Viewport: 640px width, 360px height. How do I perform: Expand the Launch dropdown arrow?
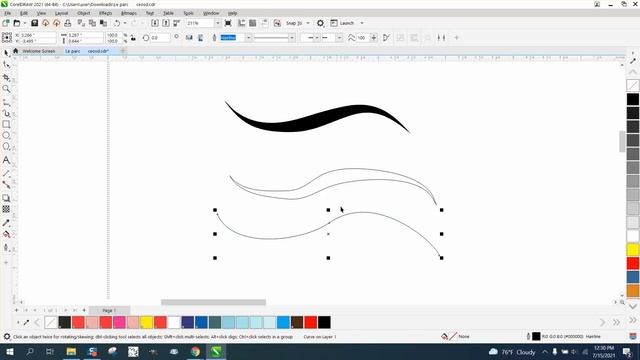pos(362,23)
